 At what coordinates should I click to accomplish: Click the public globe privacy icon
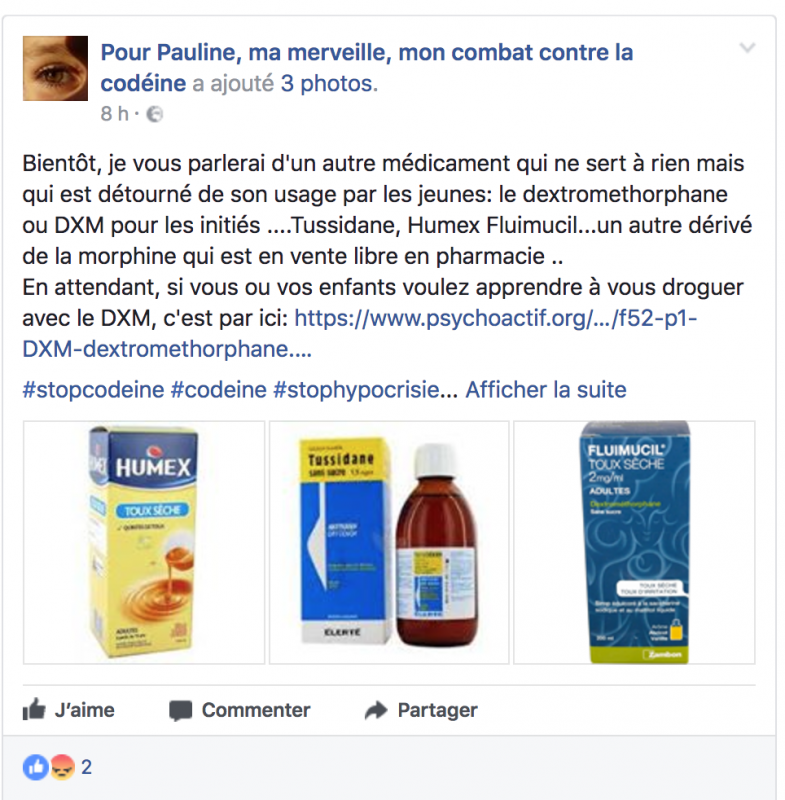coord(155,114)
